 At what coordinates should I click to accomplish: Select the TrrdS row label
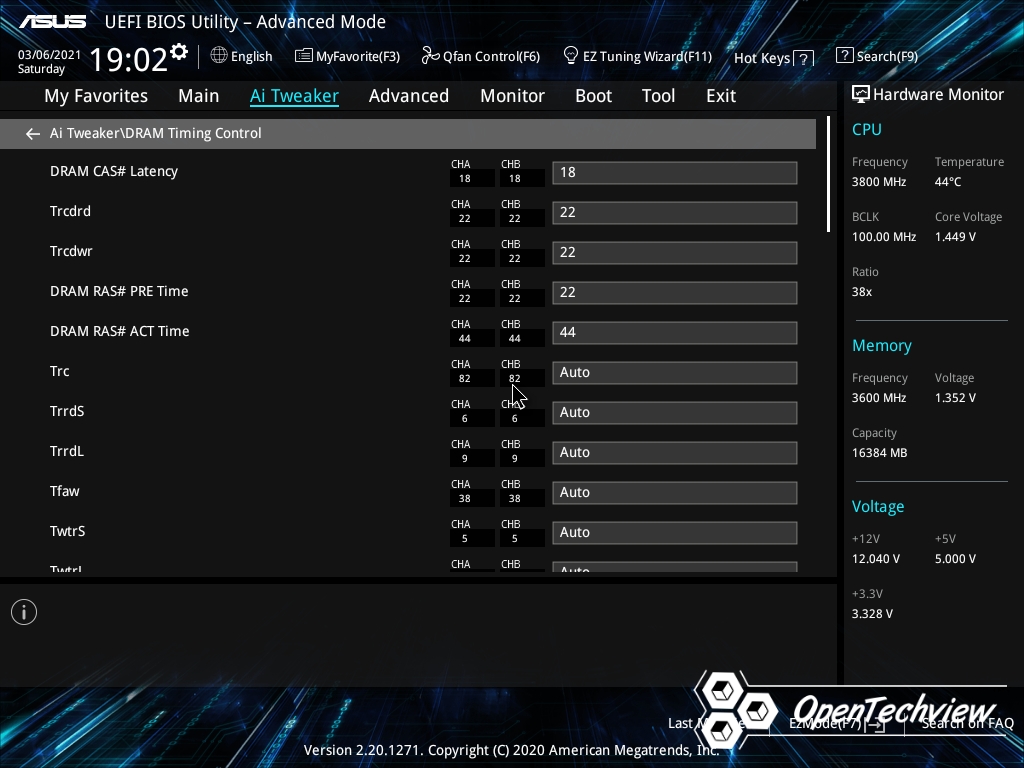(x=67, y=411)
